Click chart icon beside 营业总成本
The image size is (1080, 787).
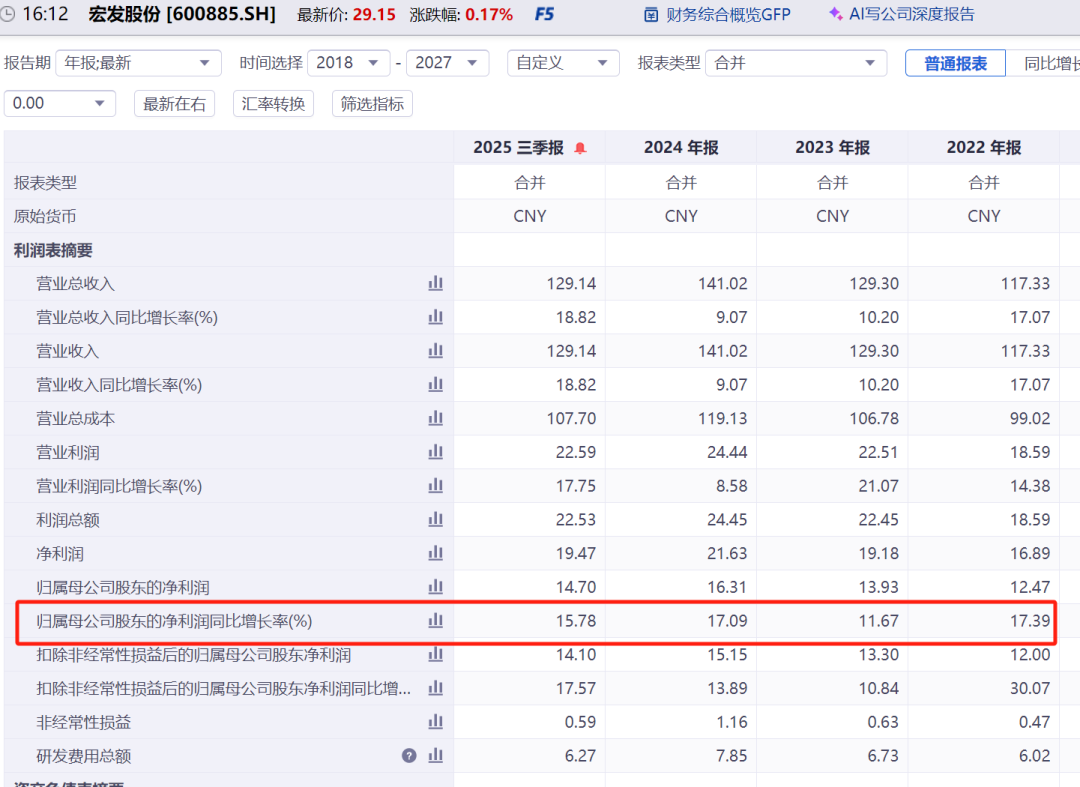click(x=435, y=418)
